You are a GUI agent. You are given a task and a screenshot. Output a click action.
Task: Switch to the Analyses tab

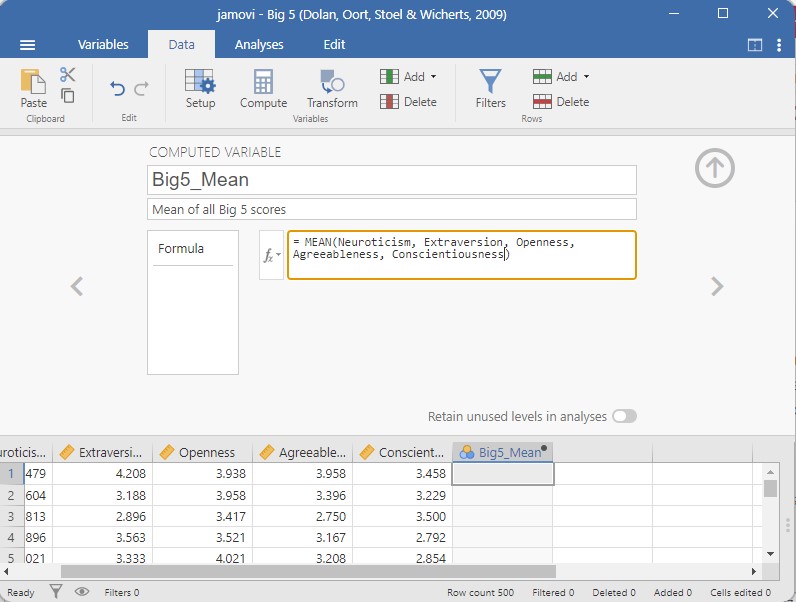pos(259,45)
